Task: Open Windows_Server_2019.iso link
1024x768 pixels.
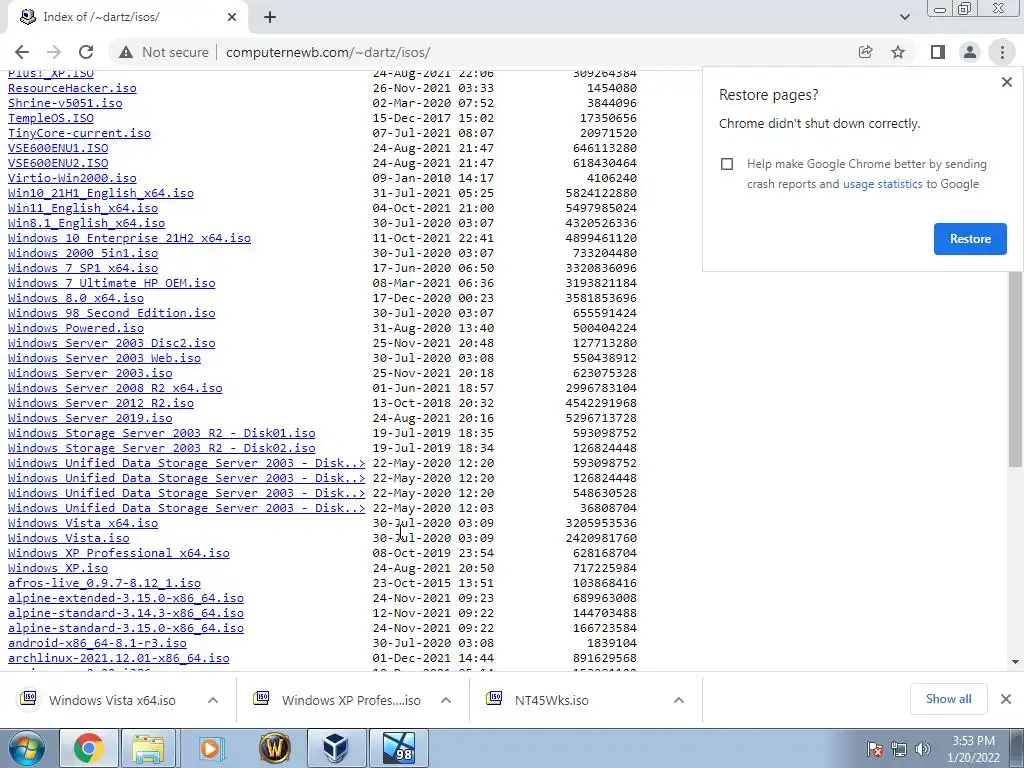Action: [x=90, y=419]
